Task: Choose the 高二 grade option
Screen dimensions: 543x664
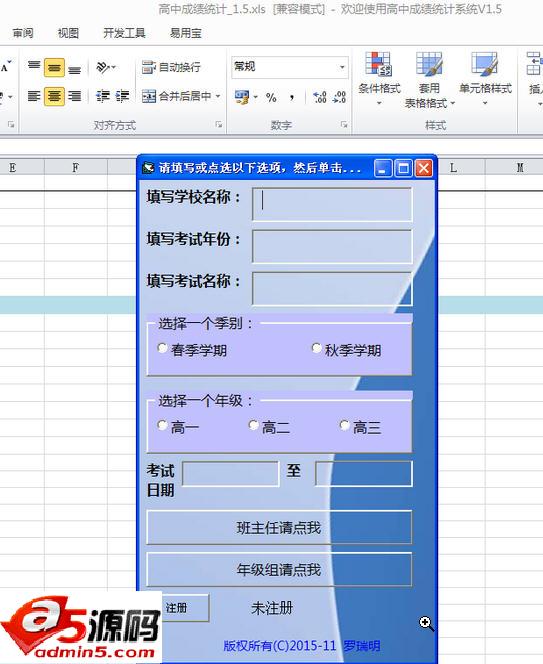Action: tap(253, 425)
